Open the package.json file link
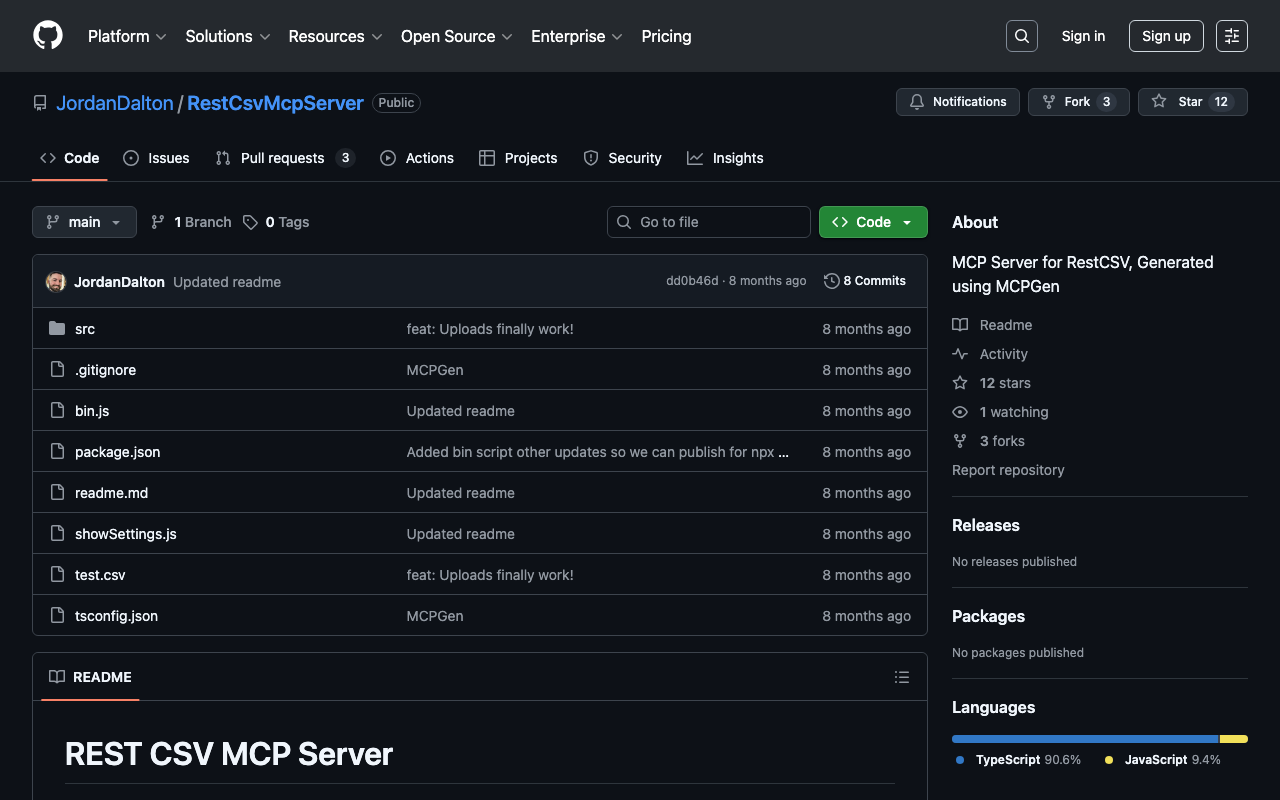1280x800 pixels. 118,452
